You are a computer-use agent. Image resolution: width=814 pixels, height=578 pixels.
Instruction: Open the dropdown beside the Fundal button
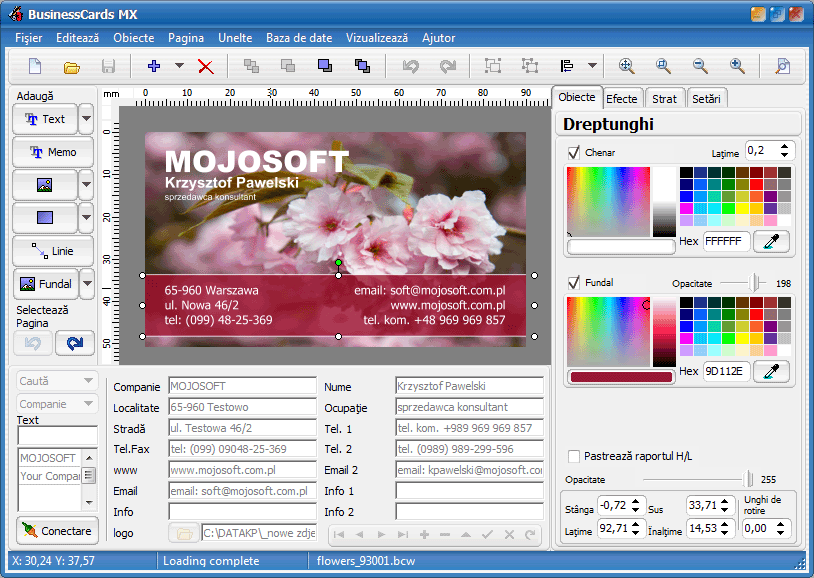[87, 284]
